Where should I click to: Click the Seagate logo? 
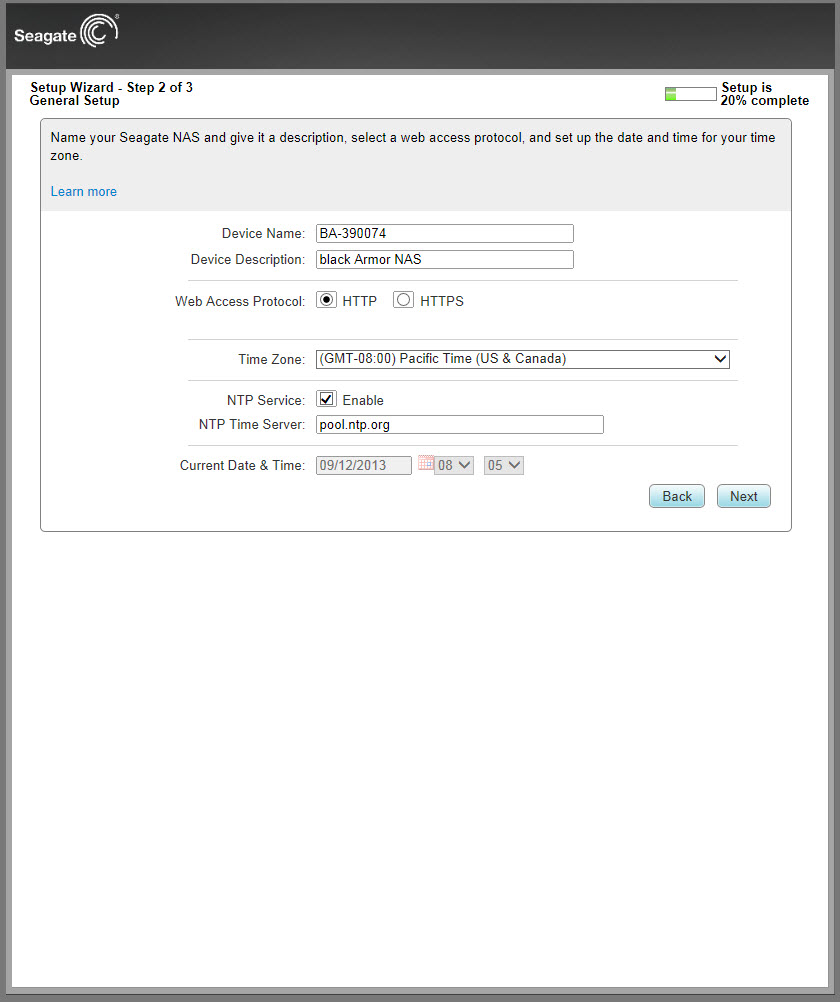tap(66, 31)
